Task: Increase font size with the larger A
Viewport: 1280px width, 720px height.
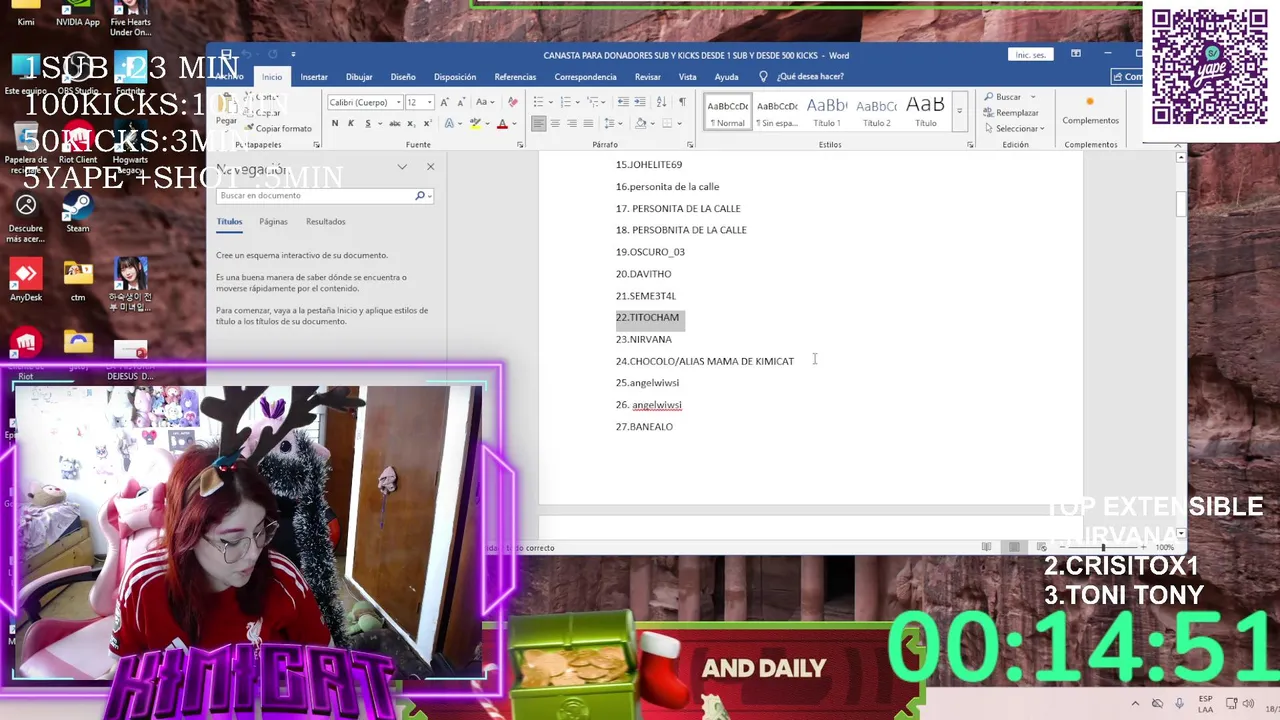Action: pyautogui.click(x=445, y=102)
